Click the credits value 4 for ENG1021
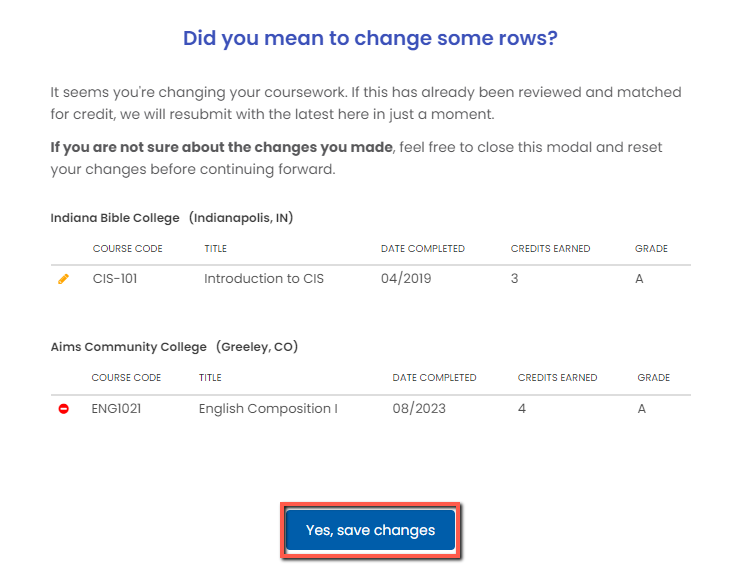Viewport: 742px width, 586px height. [522, 409]
